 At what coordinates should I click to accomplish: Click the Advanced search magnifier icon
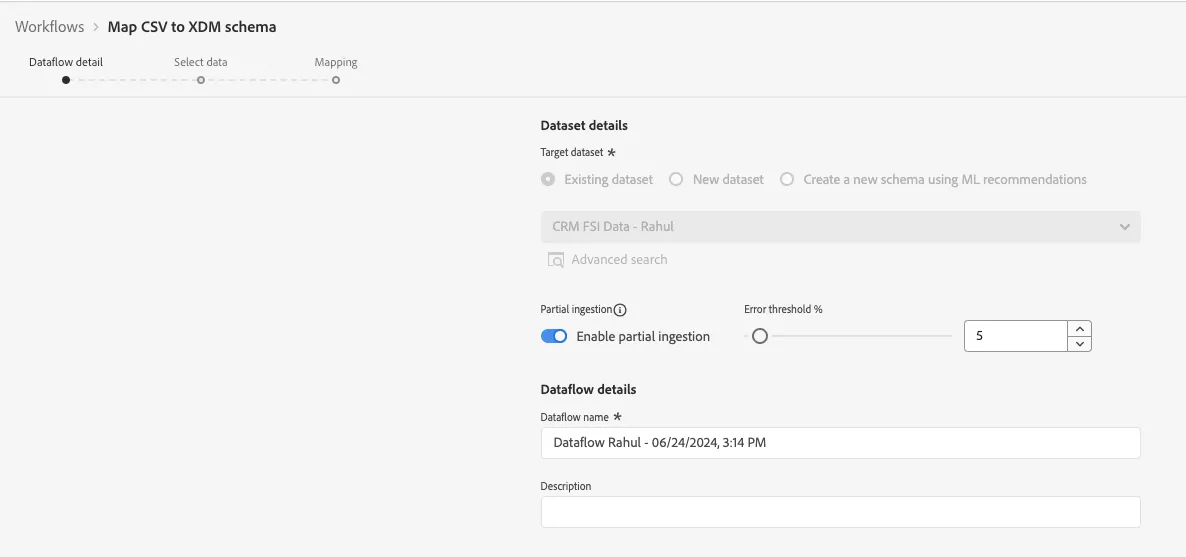pyautogui.click(x=556, y=260)
